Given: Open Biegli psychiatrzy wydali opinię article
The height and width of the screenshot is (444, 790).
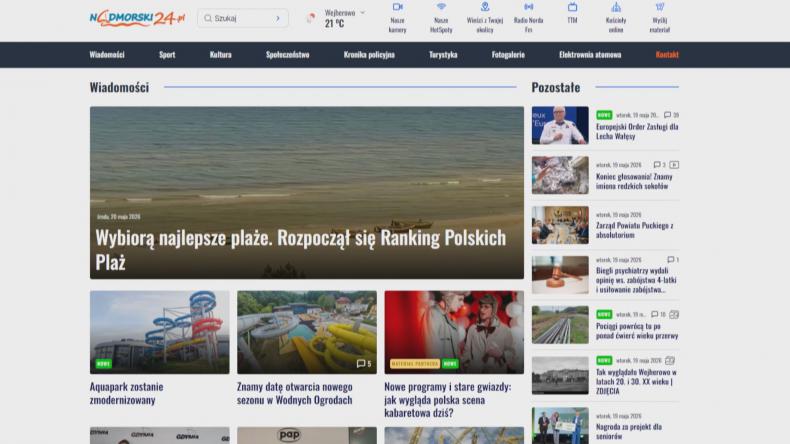Looking at the screenshot, I should (x=636, y=280).
